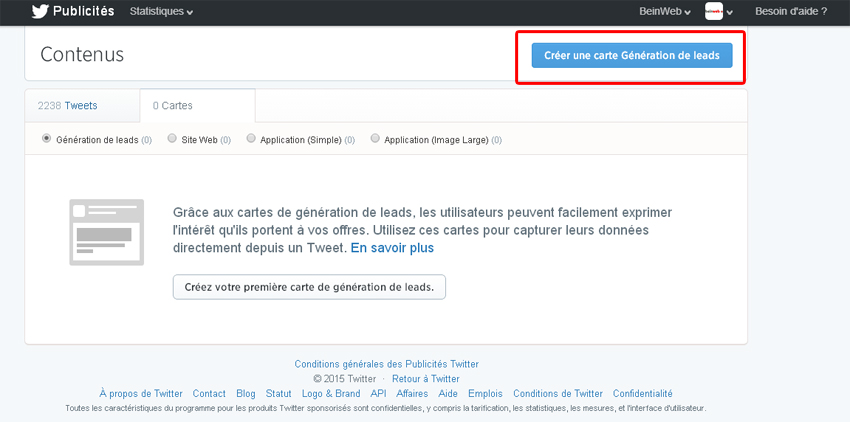The height and width of the screenshot is (422, 850).
Task: Open Conditions générales des Publicités Twitter
Action: (386, 364)
